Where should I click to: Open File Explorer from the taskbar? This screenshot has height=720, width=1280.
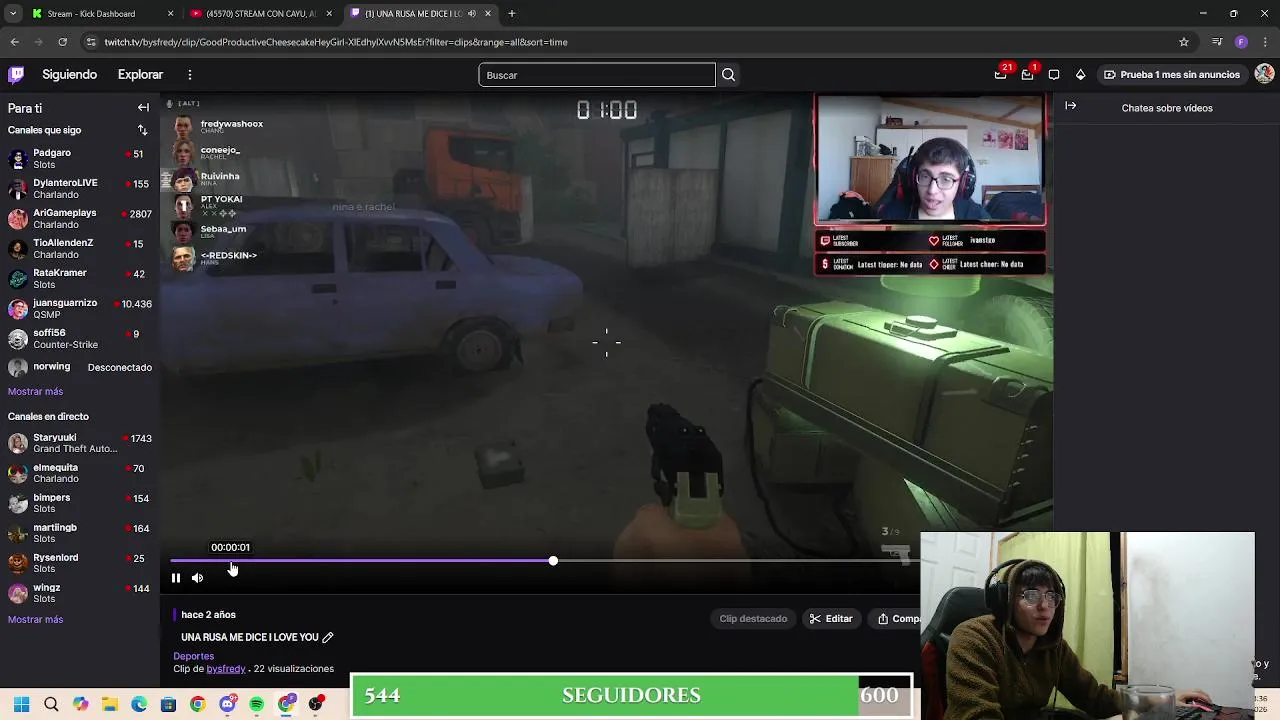tap(110, 704)
